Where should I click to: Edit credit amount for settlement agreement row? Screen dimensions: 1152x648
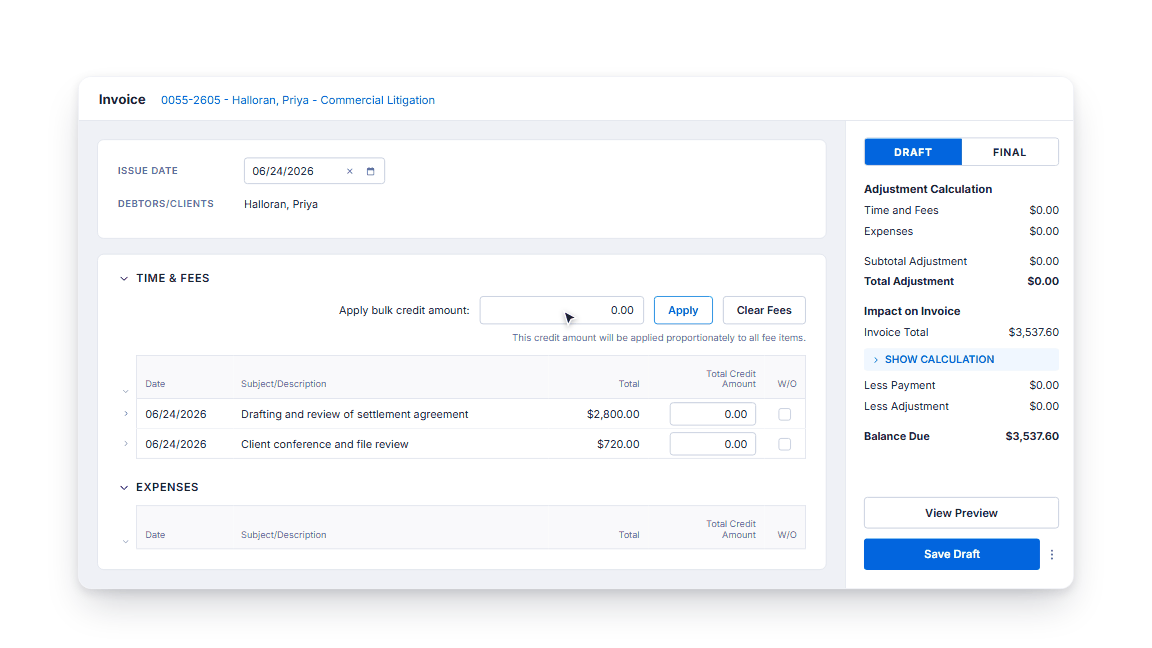pyautogui.click(x=713, y=414)
